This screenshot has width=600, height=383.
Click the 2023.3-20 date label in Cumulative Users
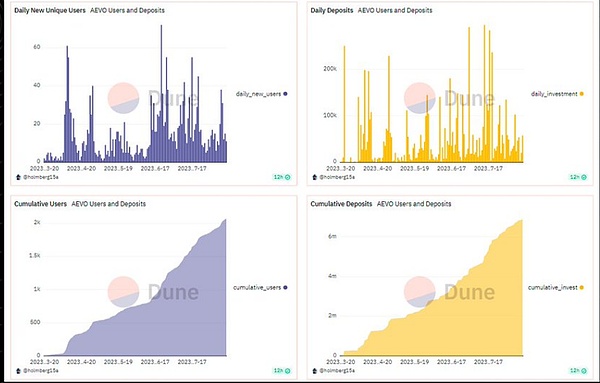click(x=44, y=362)
